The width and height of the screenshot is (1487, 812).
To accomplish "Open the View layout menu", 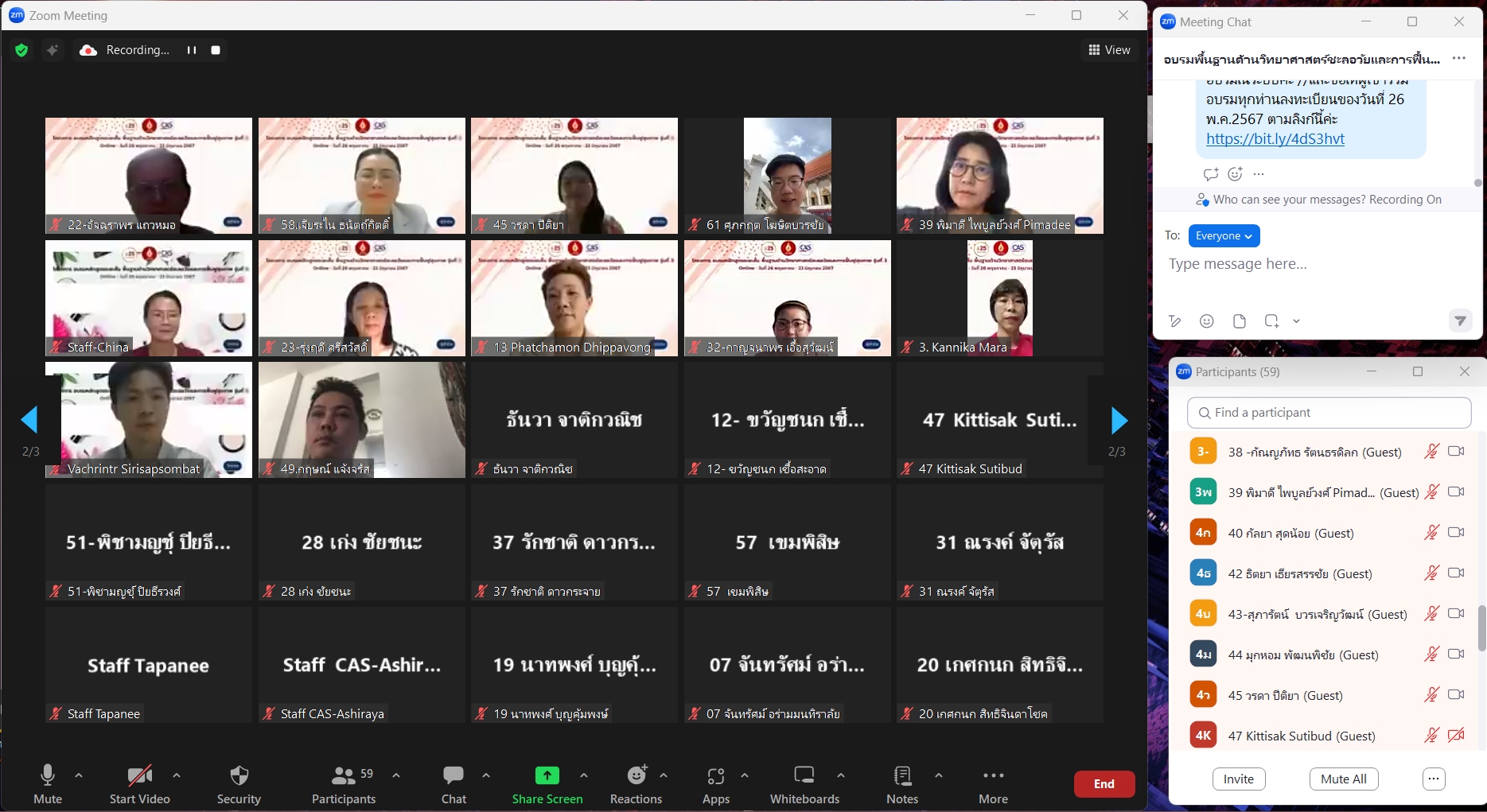I will click(x=1109, y=50).
